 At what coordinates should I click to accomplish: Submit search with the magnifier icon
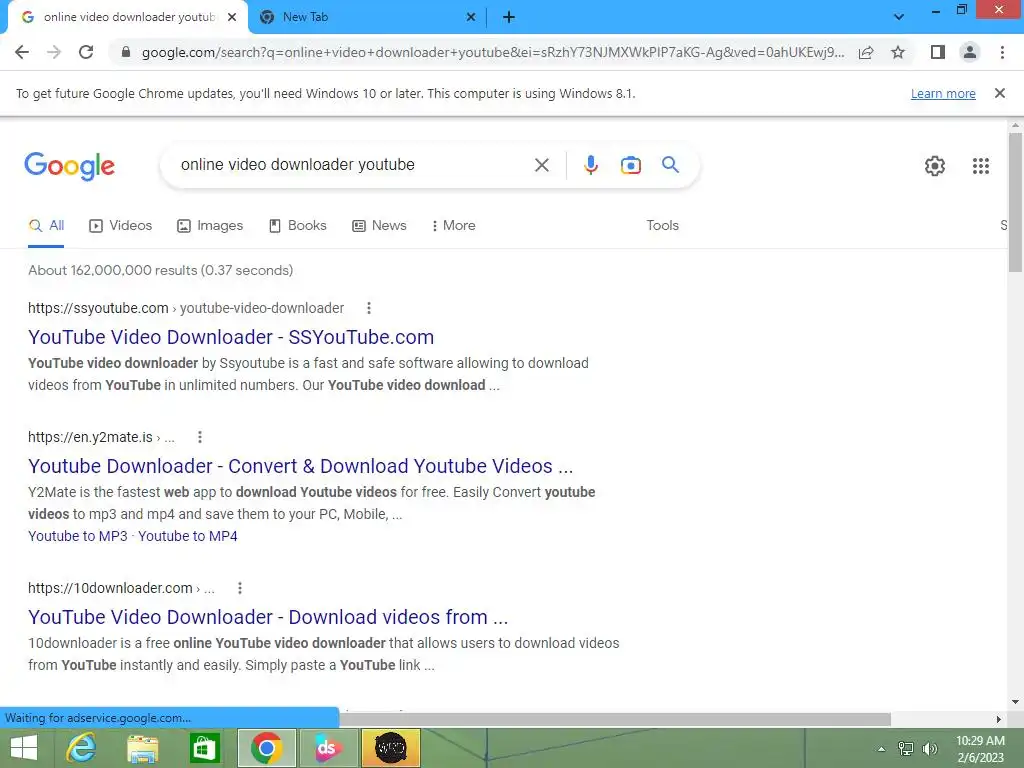[x=670, y=165]
